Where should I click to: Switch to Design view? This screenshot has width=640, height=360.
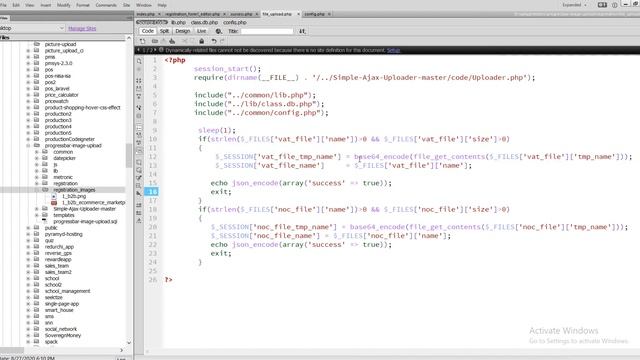click(x=182, y=31)
